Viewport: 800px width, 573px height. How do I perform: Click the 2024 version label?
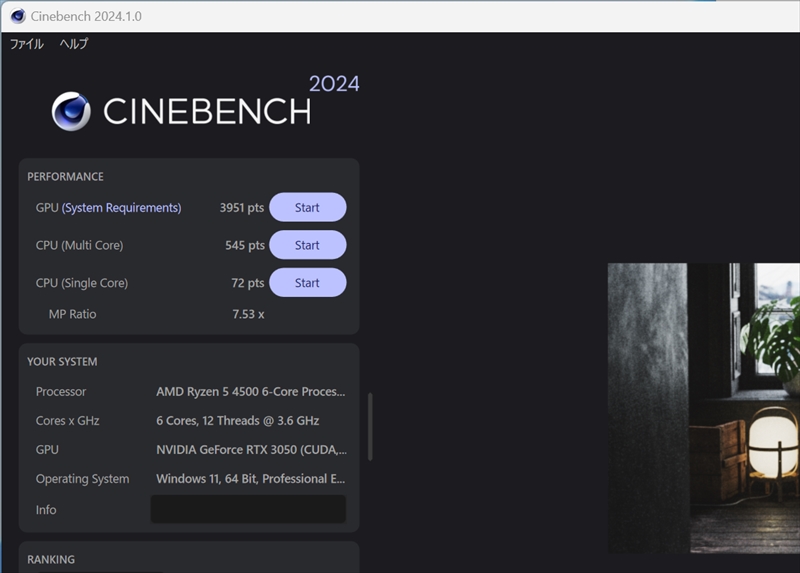[334, 84]
